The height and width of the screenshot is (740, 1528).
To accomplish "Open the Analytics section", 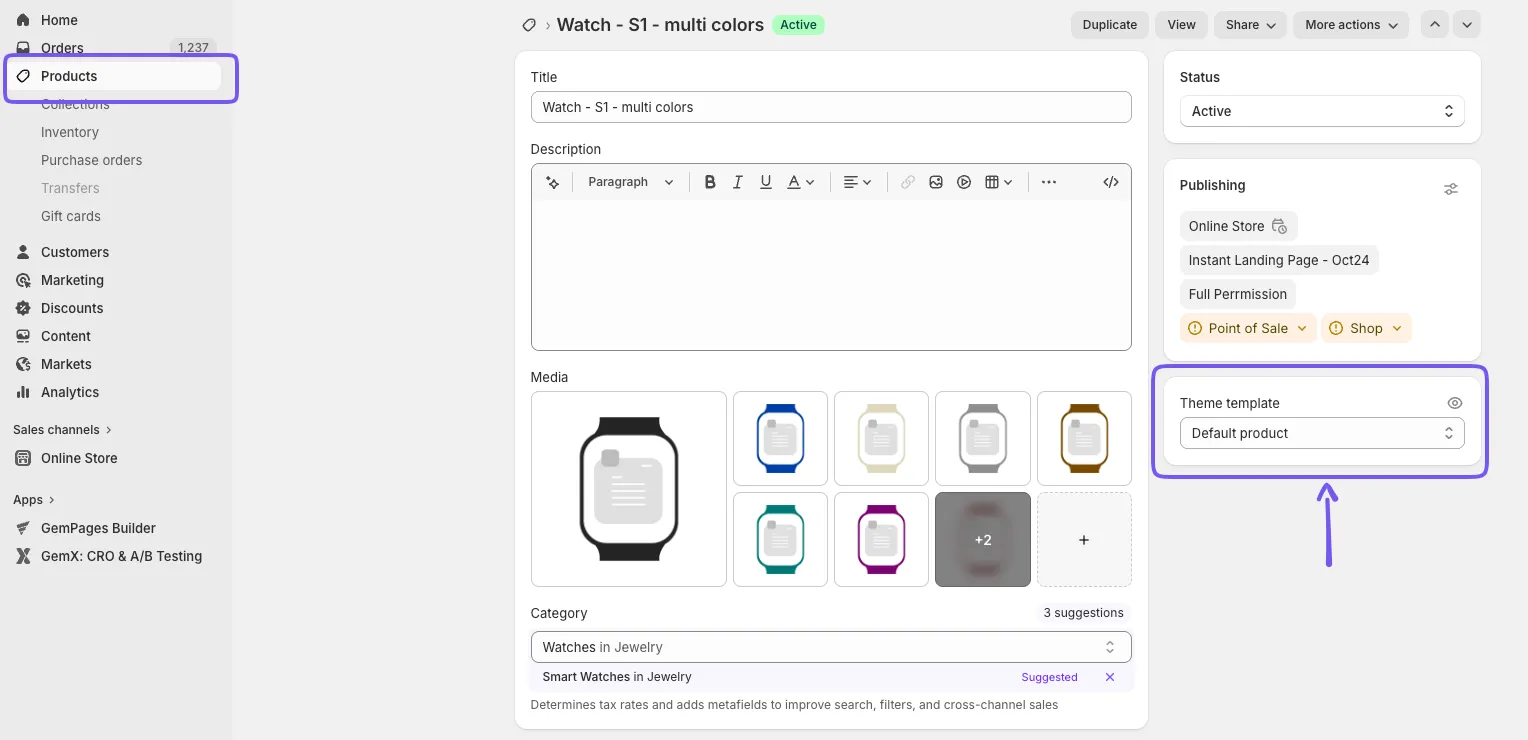I will pos(70,392).
